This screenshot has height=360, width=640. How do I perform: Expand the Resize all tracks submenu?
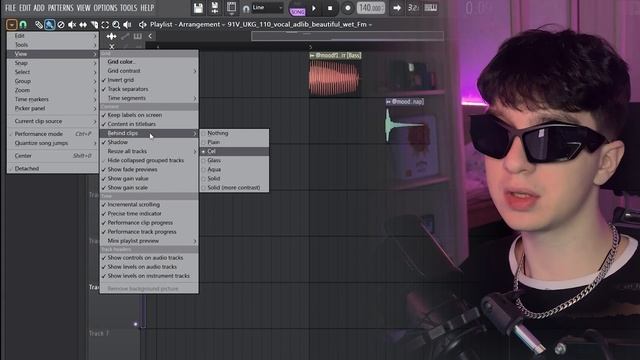(149, 151)
